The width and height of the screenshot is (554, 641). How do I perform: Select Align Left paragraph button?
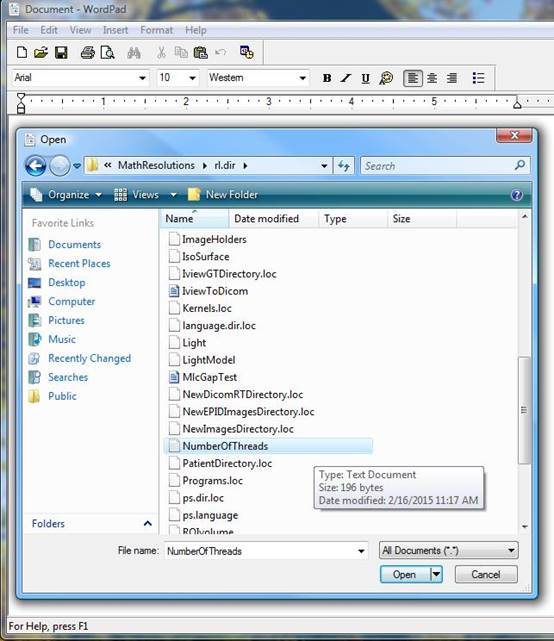[413, 78]
